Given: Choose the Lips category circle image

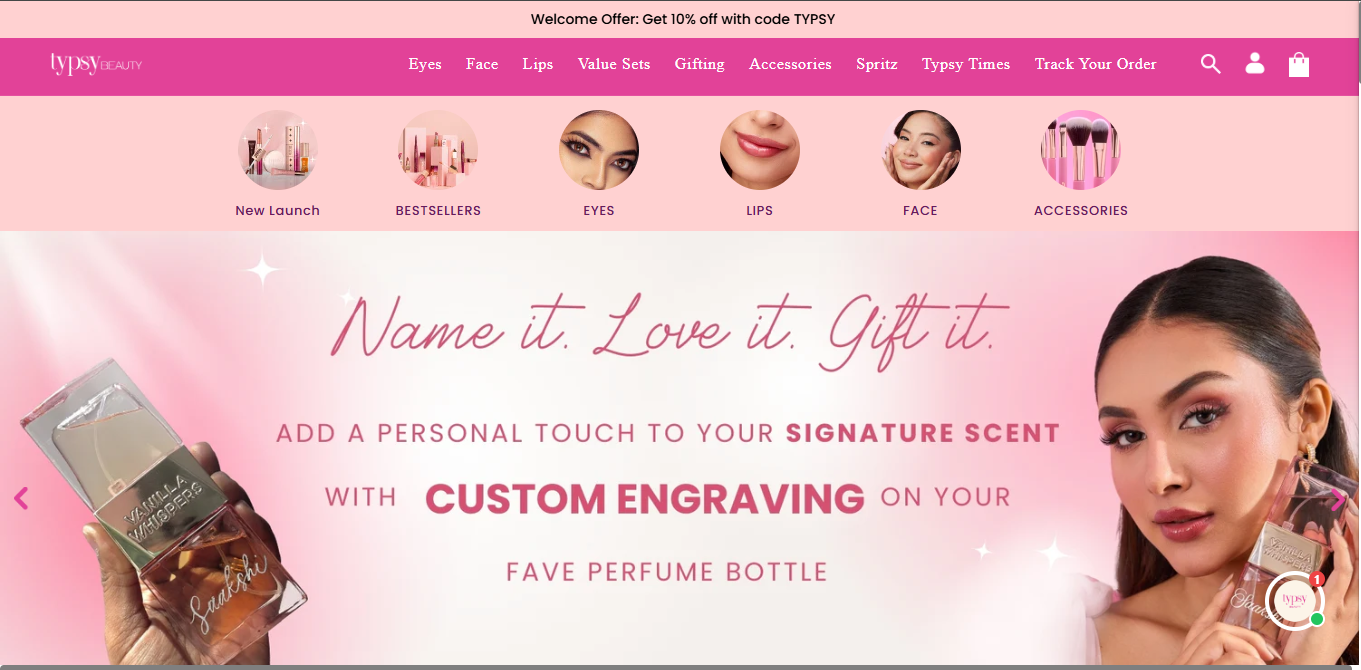Looking at the screenshot, I should 760,150.
